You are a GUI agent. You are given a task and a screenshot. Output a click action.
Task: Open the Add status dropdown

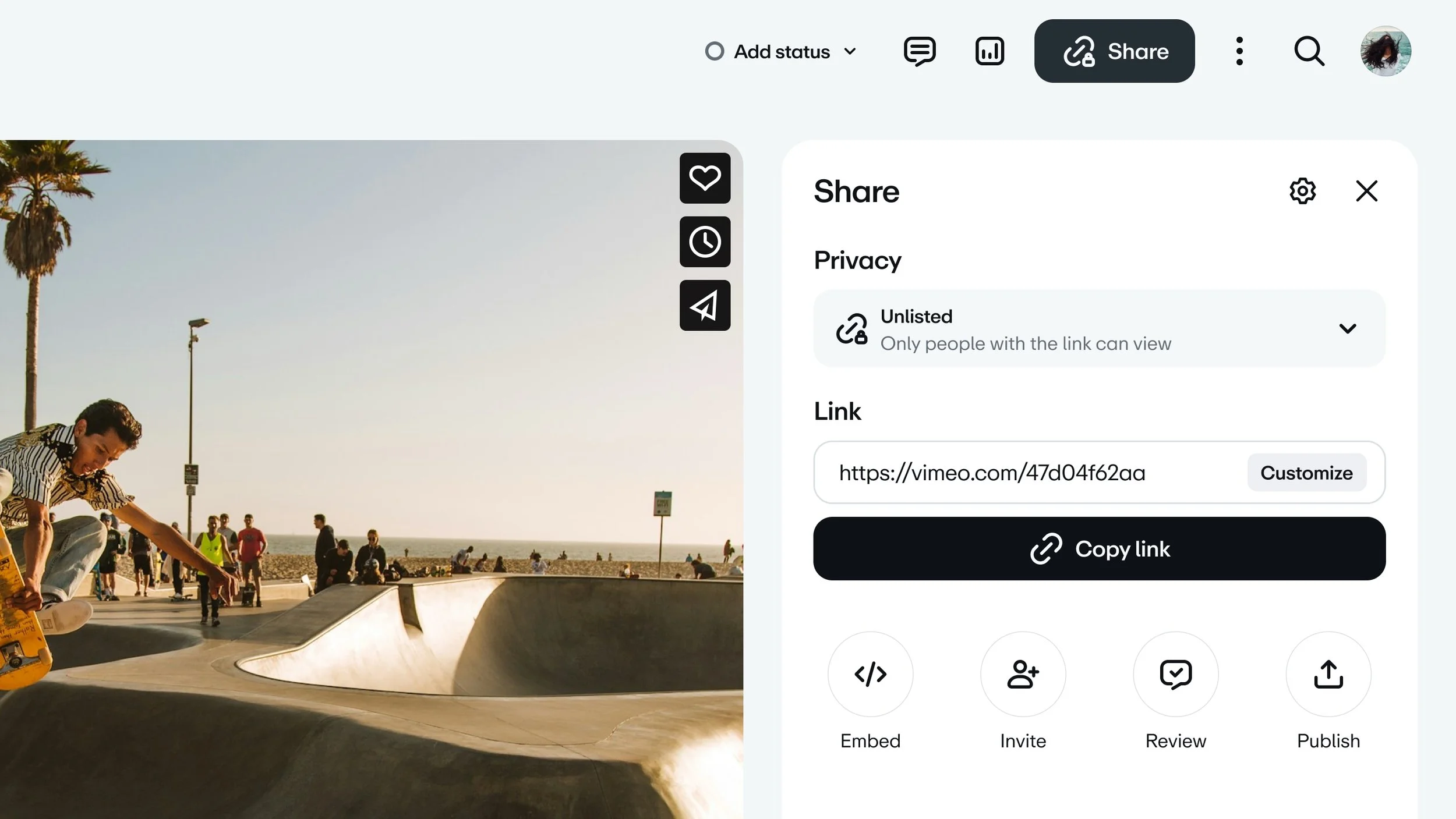[x=780, y=51]
